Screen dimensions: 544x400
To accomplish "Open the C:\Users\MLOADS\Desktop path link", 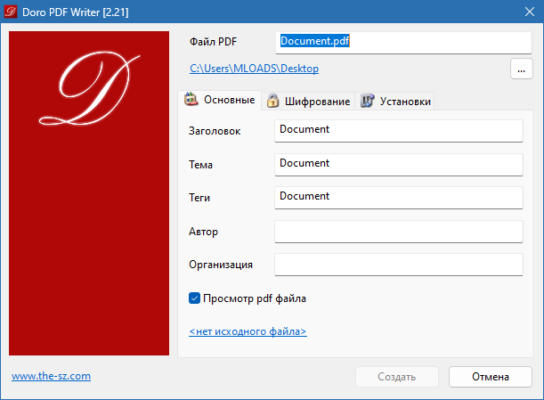I will click(x=254, y=68).
